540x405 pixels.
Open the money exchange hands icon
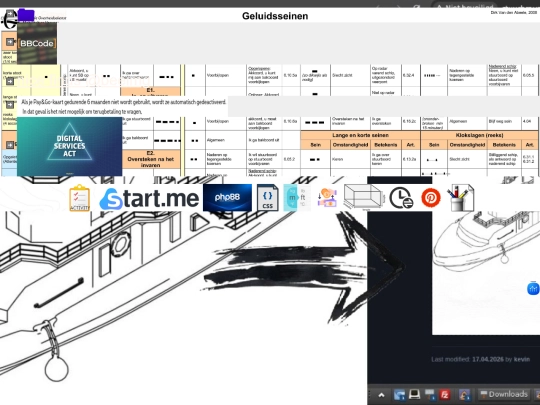pyautogui.click(x=327, y=198)
